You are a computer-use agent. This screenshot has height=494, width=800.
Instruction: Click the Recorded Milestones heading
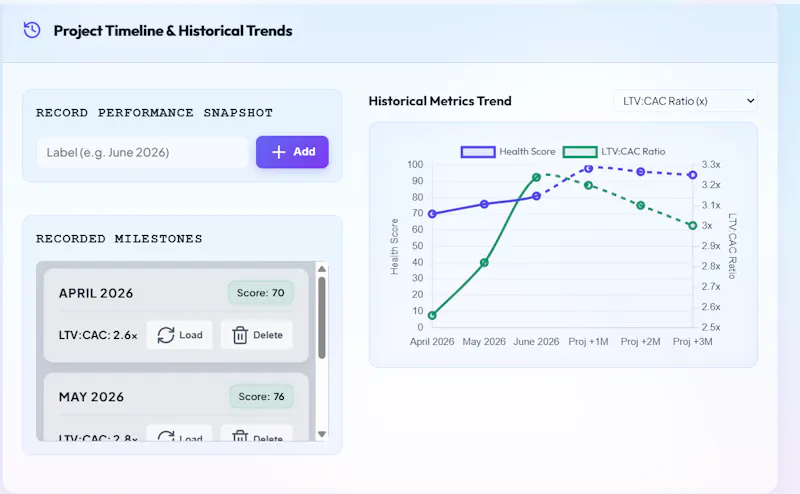coord(119,239)
